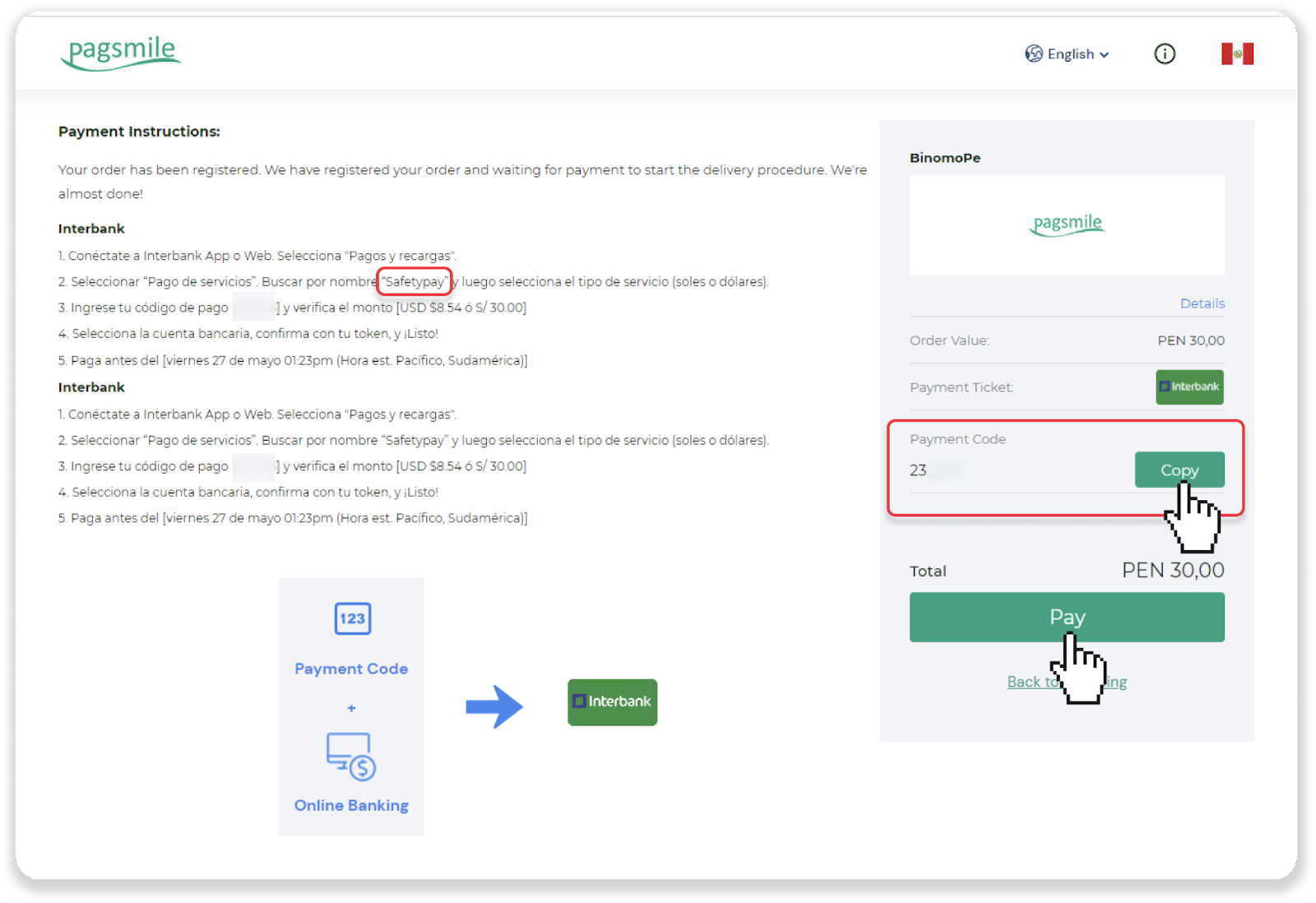This screenshot has height=903, width=1316.
Task: Click the highlighted Safetypay text
Action: [415, 281]
